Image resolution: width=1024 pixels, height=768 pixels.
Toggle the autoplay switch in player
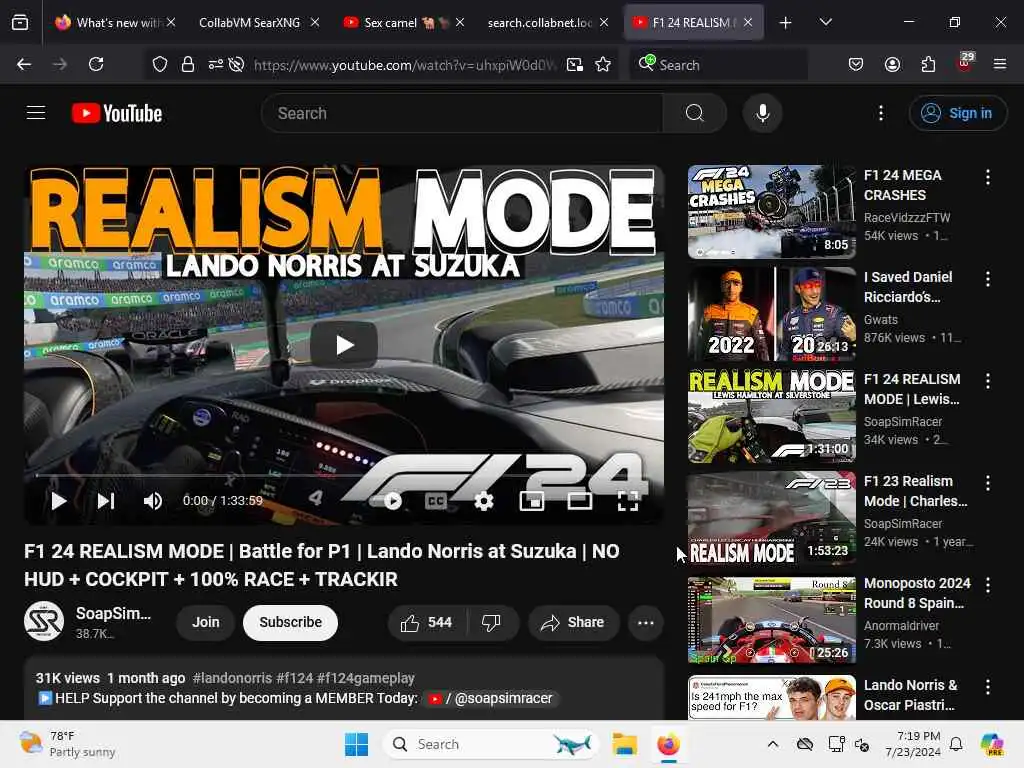coord(387,501)
